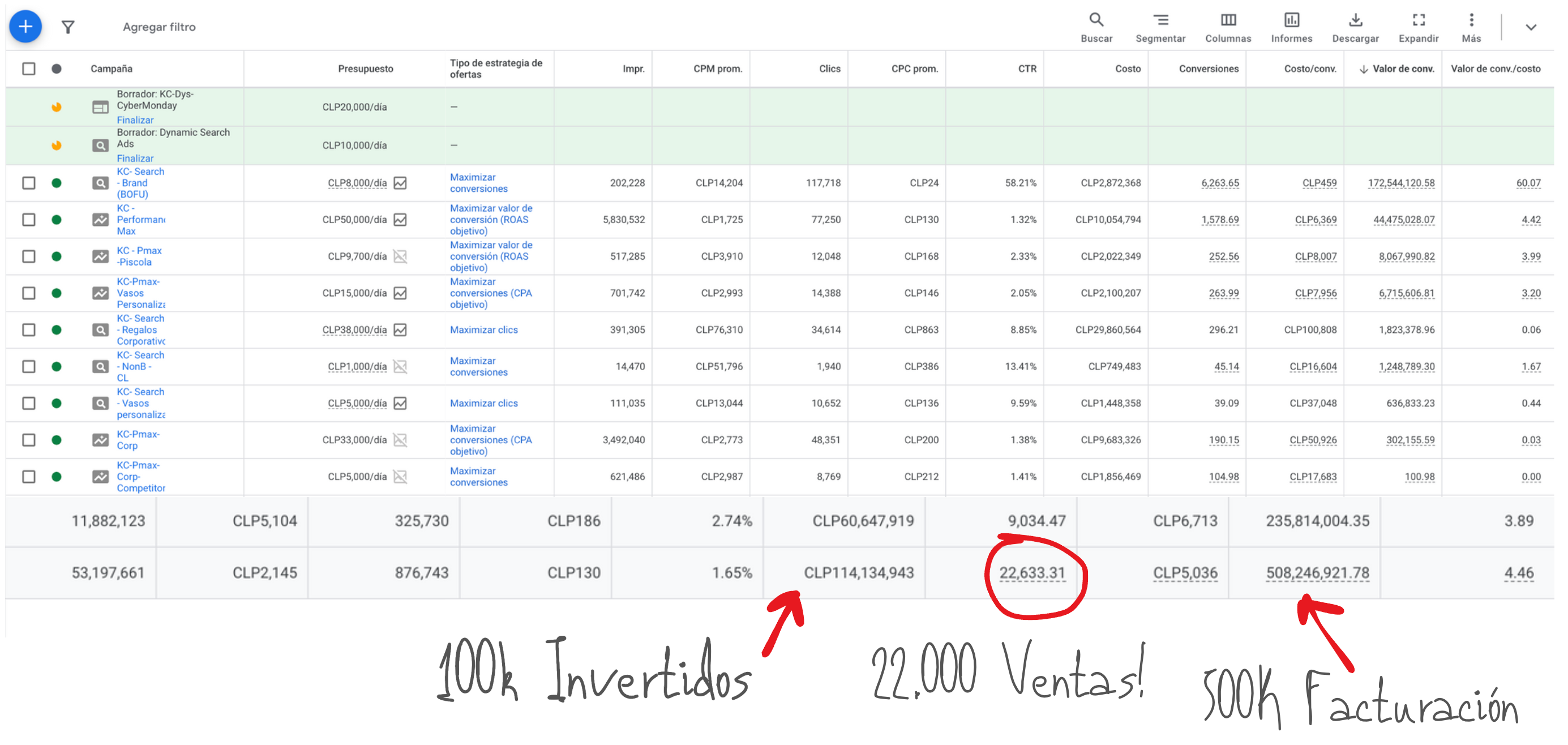The height and width of the screenshot is (745, 1568).
Task: Collapse toolbar with the chevron arrow
Action: coord(1530,27)
